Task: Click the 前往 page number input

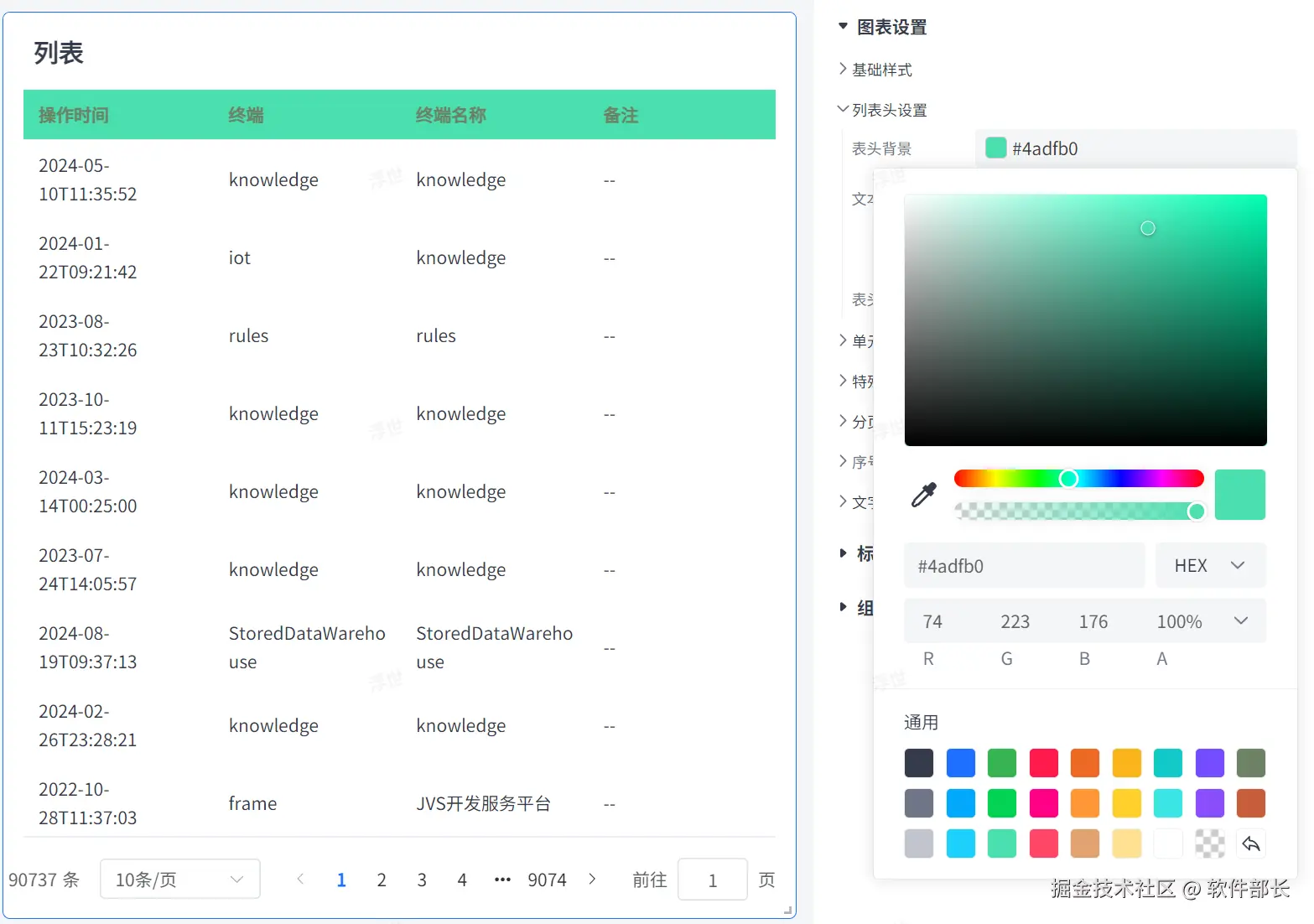Action: click(712, 879)
